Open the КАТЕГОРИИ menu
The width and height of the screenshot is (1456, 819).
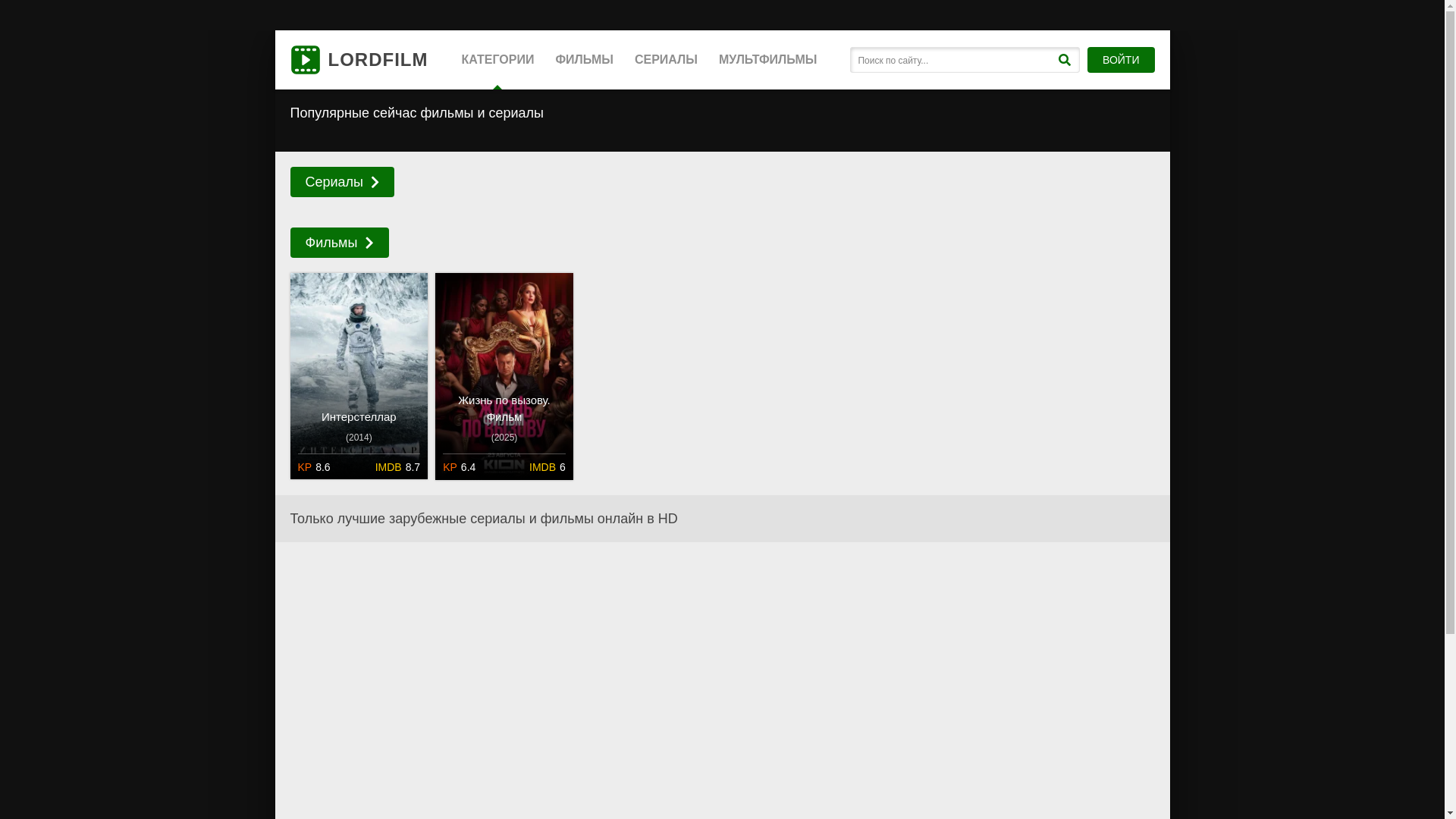pos(497,60)
